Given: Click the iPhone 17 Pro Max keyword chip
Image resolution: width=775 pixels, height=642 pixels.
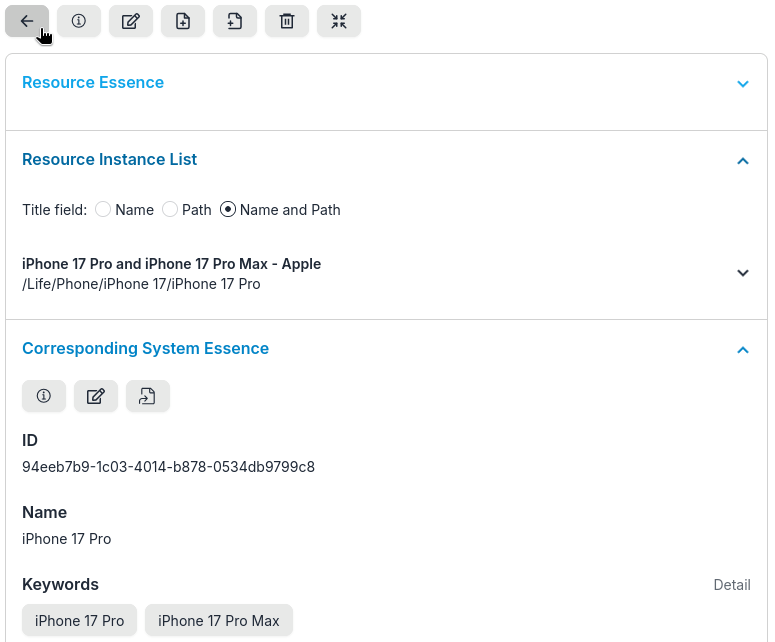Looking at the screenshot, I should tap(219, 621).
